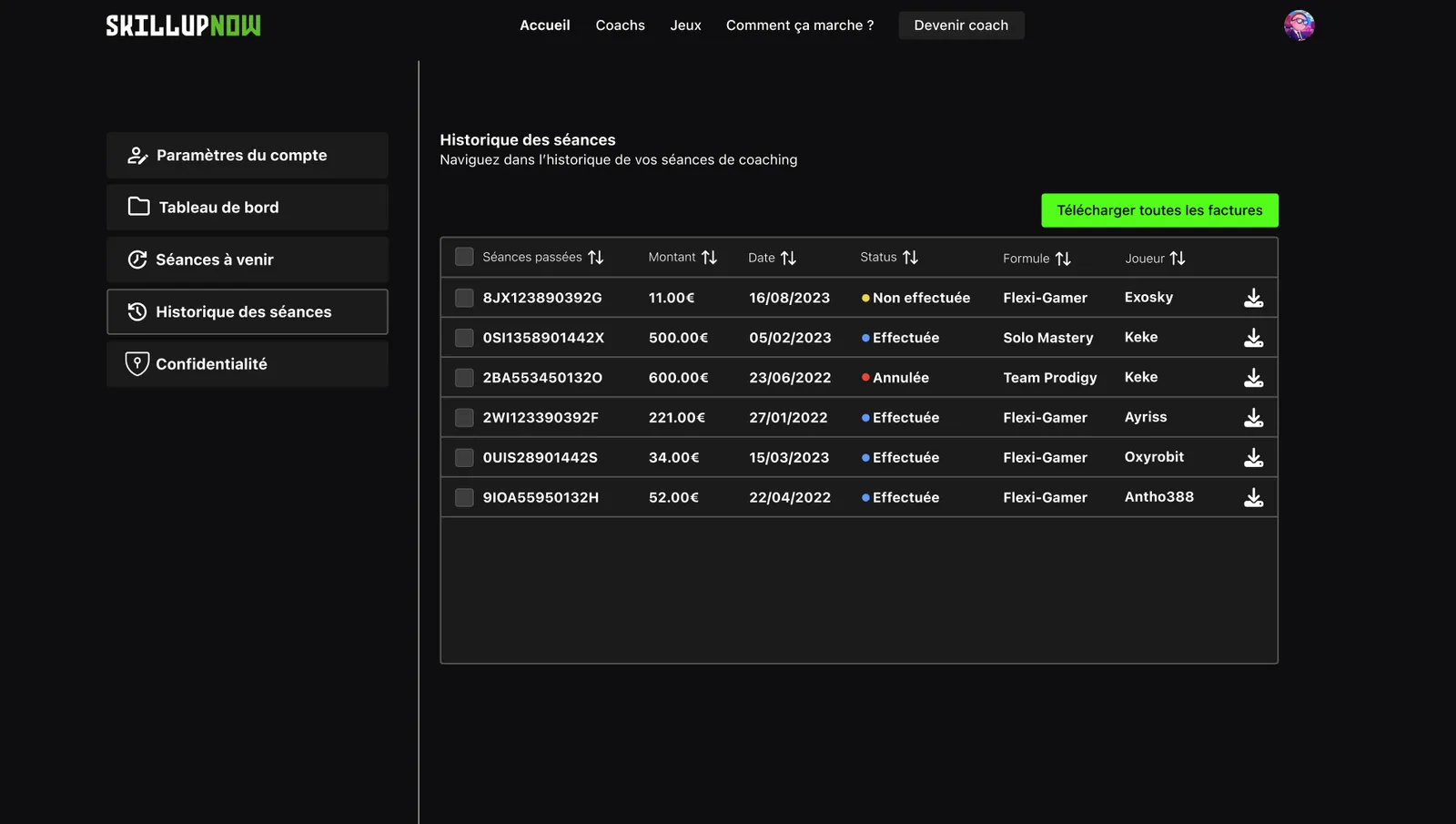Sort the table by Montant

click(709, 257)
